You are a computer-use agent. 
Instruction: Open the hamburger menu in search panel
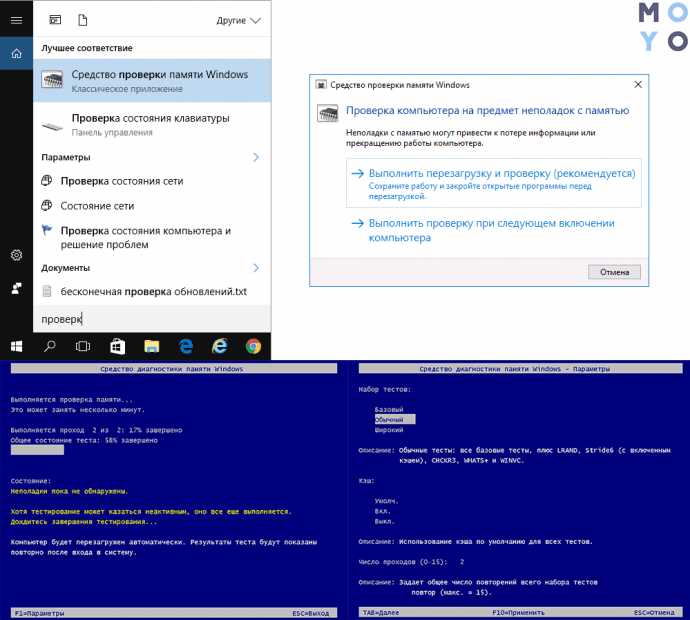click(x=16, y=20)
